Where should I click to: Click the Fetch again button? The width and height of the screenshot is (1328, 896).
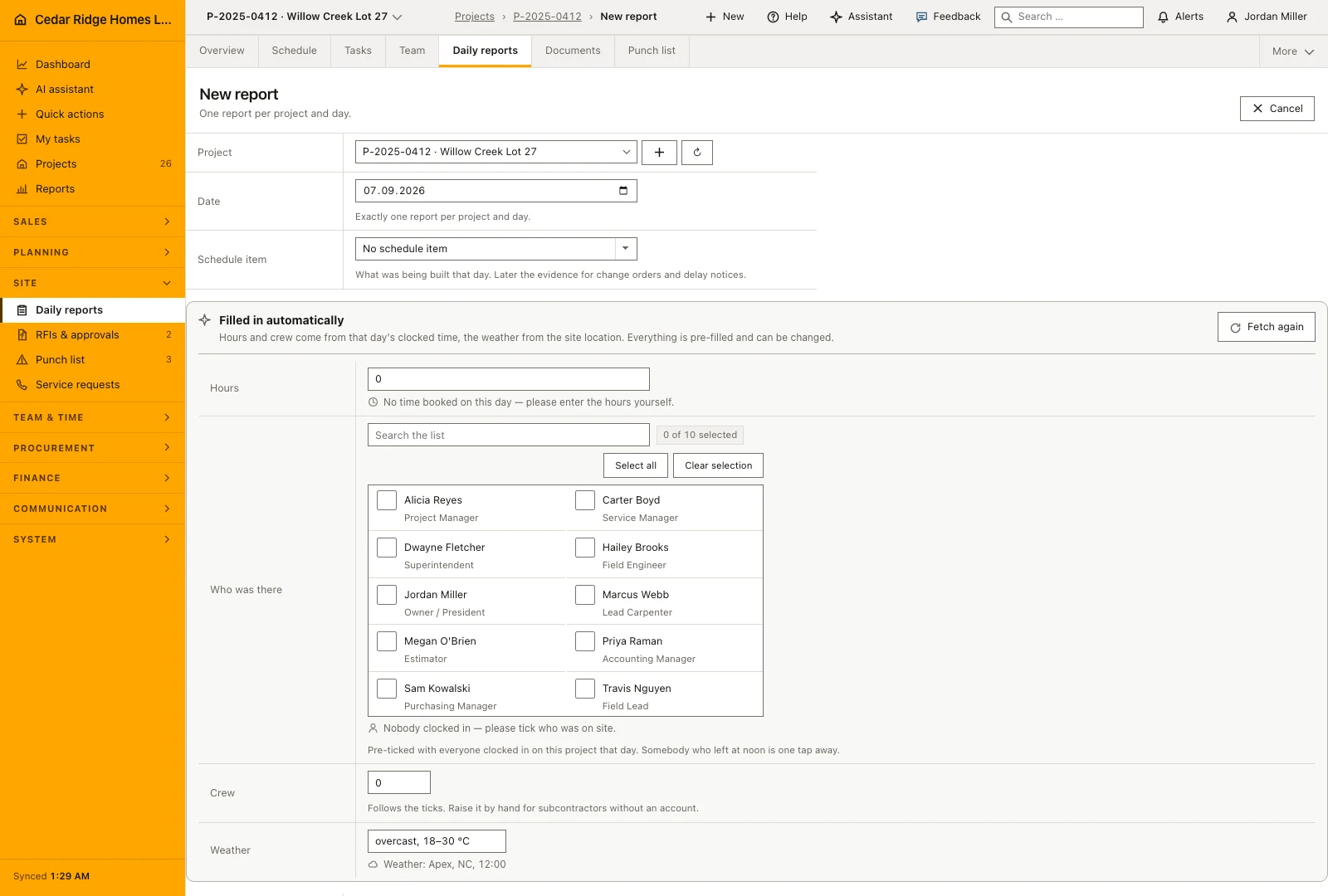click(1267, 327)
